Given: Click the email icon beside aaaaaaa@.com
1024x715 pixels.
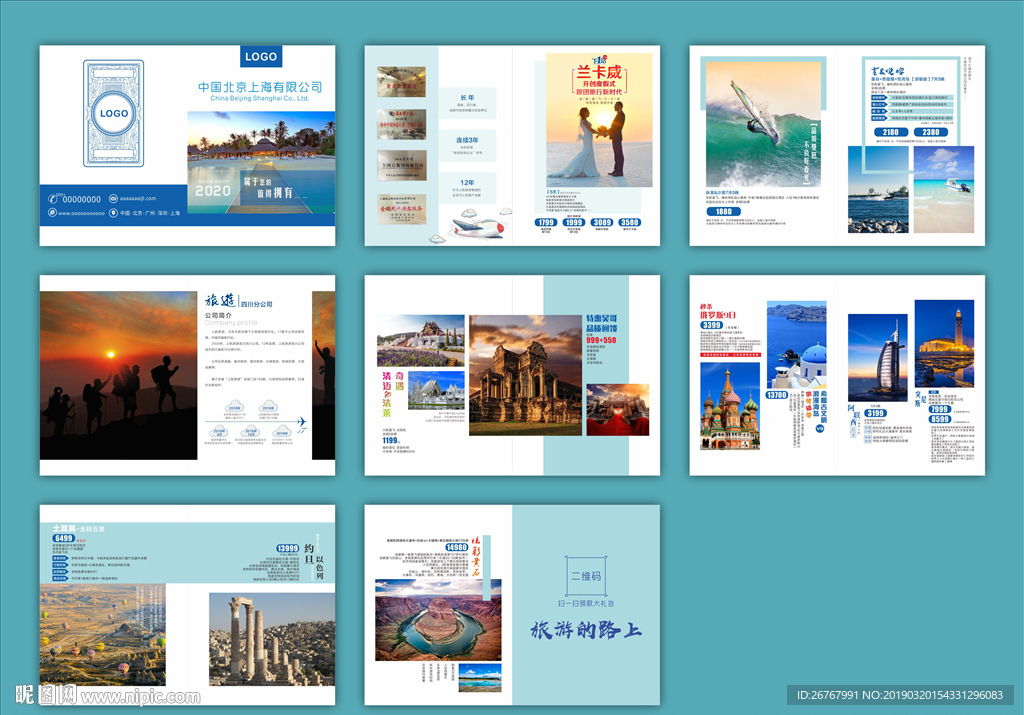Looking at the screenshot, I should pos(113,198).
